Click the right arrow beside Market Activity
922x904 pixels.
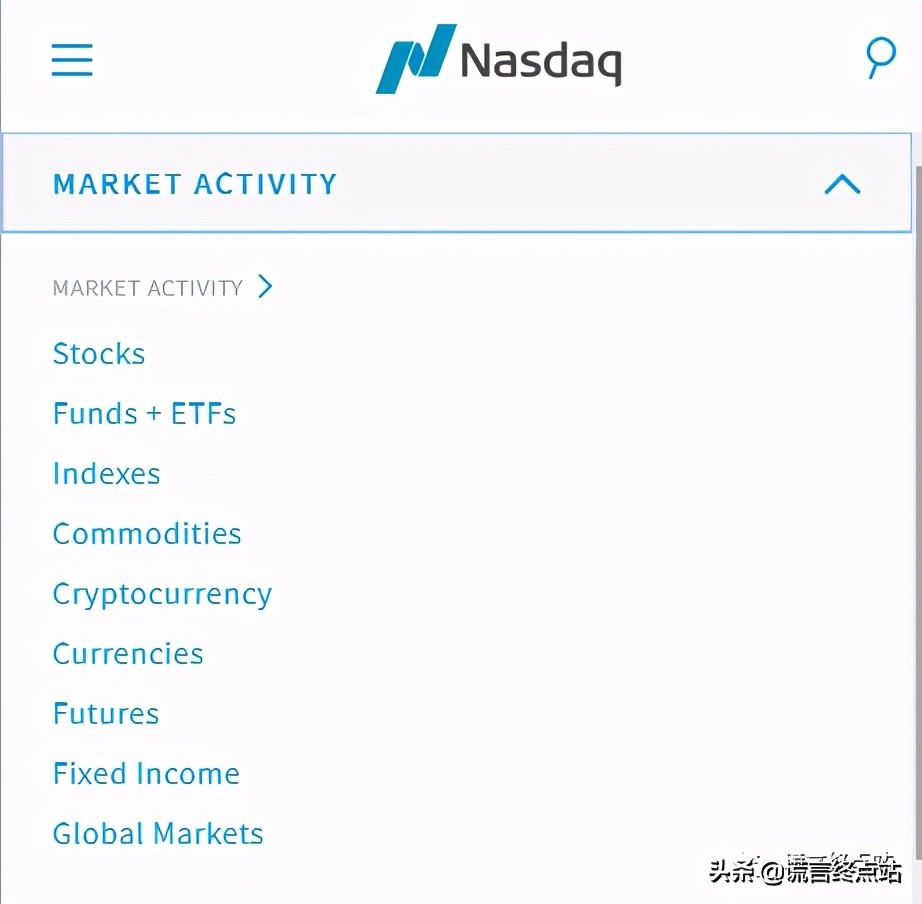(265, 288)
